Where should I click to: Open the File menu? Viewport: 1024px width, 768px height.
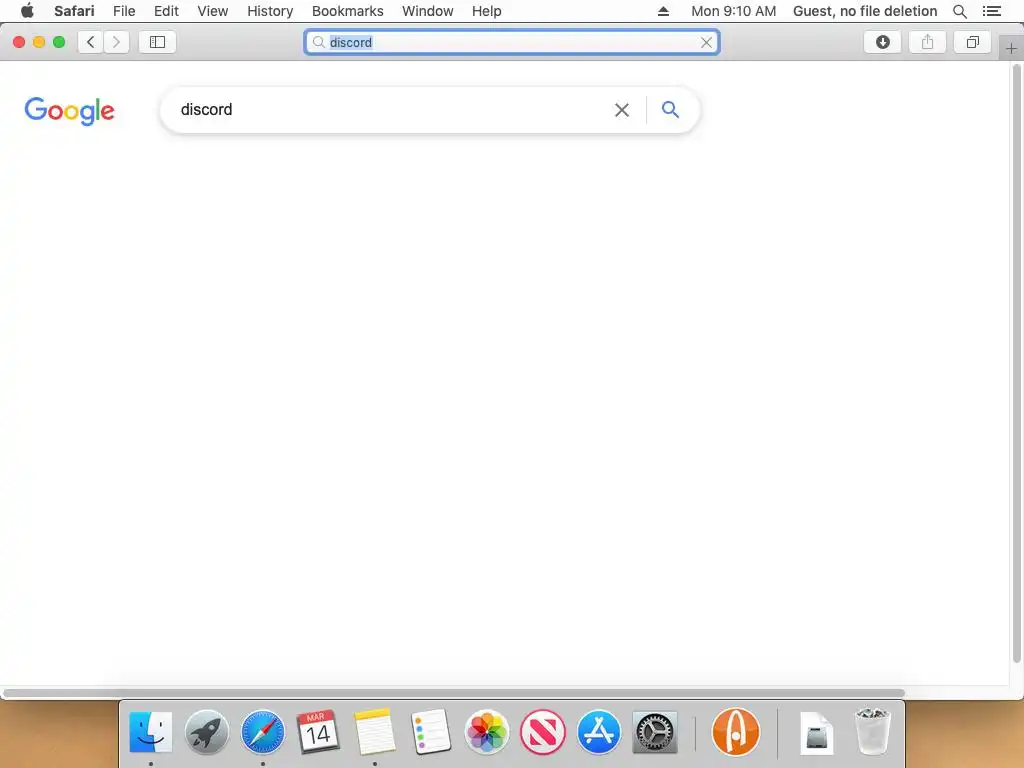coord(124,11)
